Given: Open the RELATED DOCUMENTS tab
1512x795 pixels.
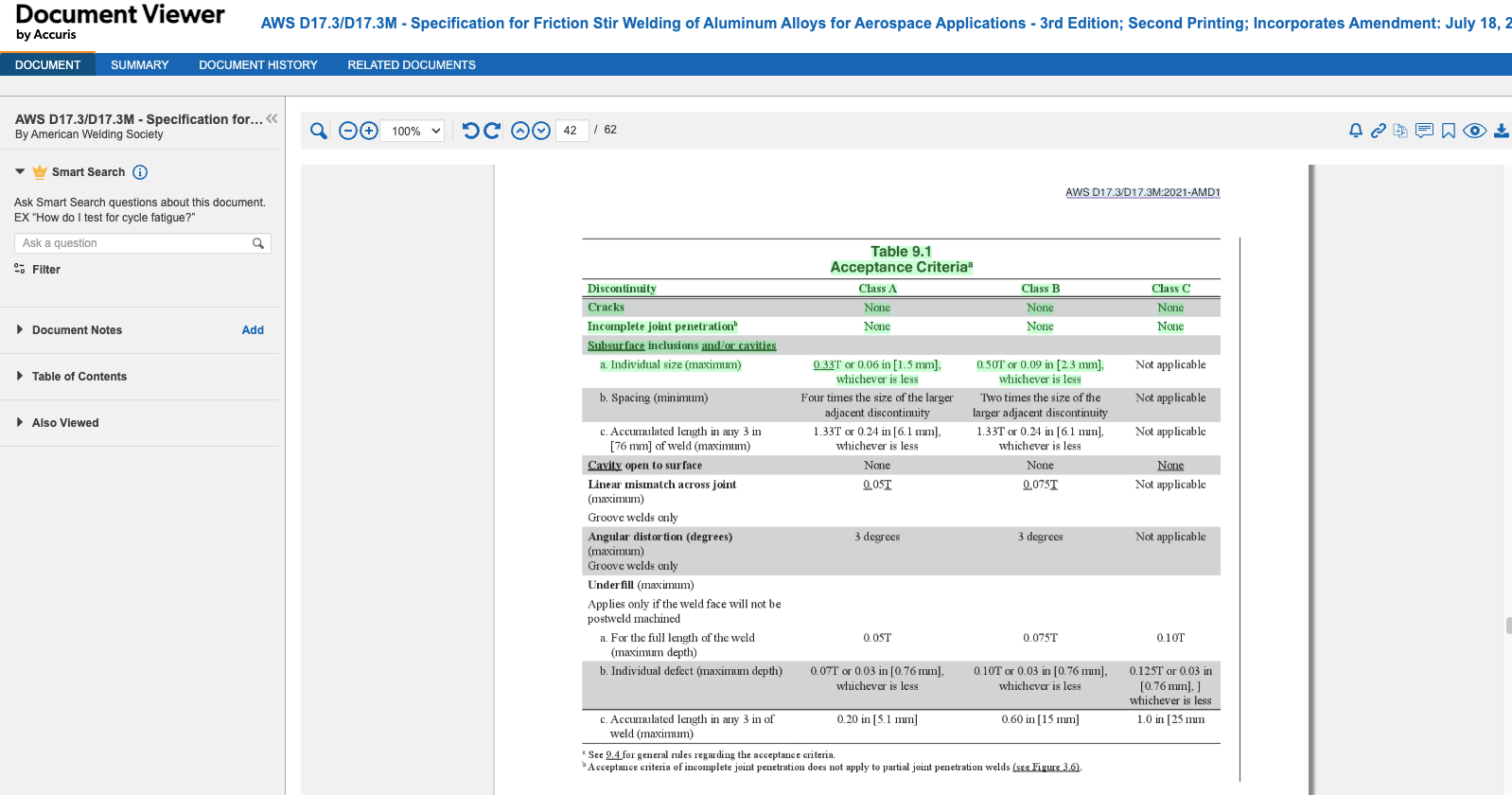Looking at the screenshot, I should (412, 64).
